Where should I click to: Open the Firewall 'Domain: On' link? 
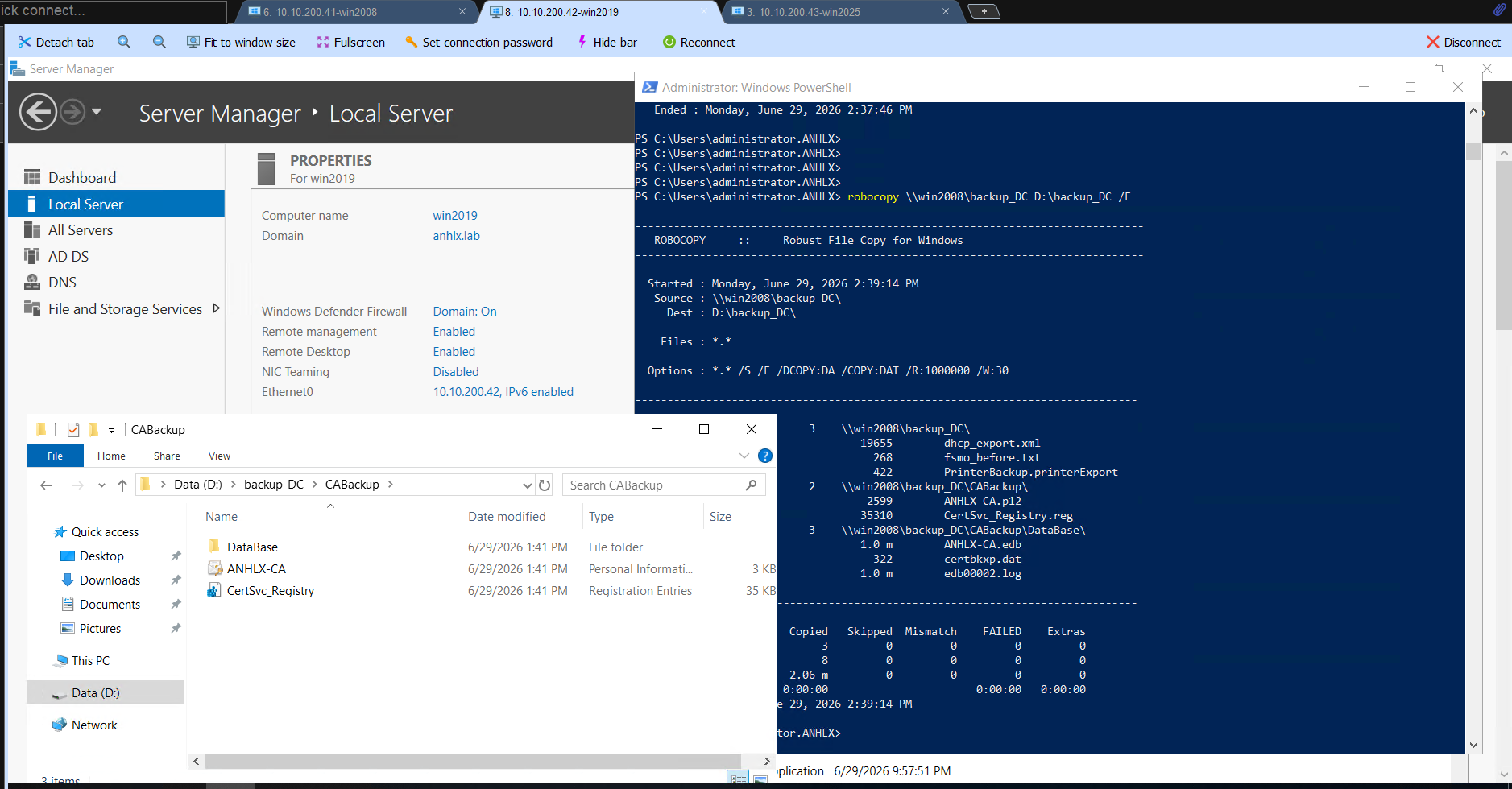465,311
